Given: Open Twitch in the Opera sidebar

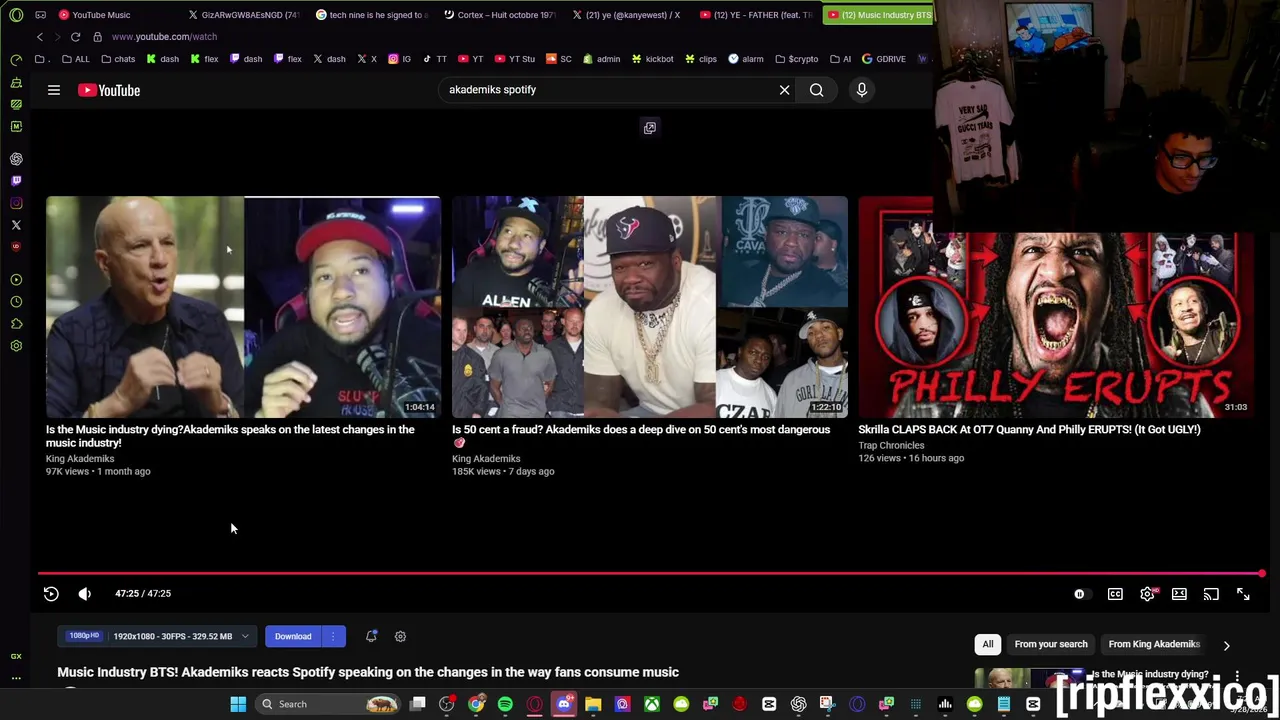Looking at the screenshot, I should click(16, 181).
